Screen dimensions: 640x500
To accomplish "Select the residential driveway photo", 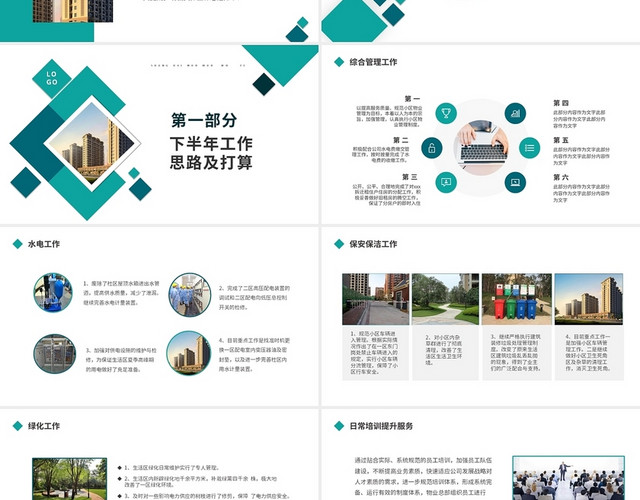I will click(x=376, y=299).
